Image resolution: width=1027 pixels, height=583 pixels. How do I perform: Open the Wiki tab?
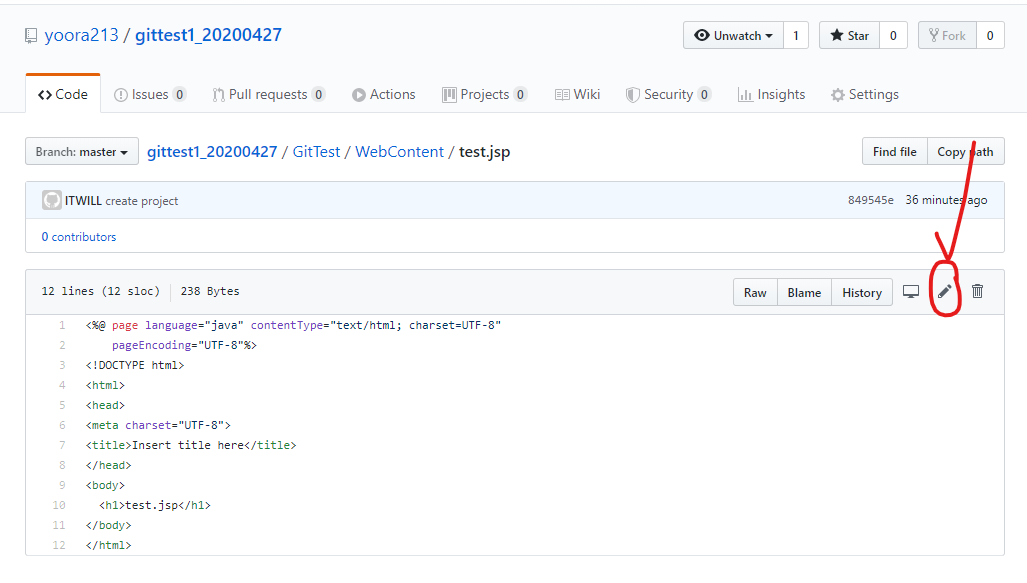point(578,94)
